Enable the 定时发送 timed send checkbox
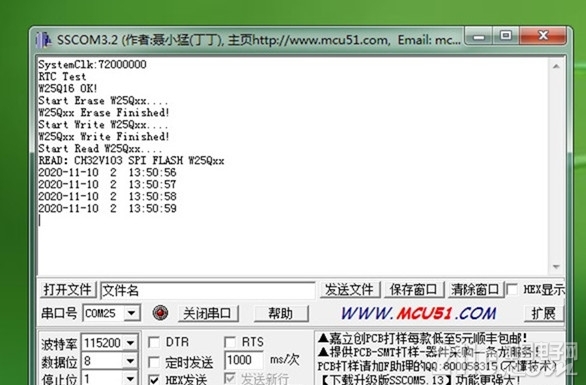This screenshot has height=385, width=586. [x=154, y=362]
